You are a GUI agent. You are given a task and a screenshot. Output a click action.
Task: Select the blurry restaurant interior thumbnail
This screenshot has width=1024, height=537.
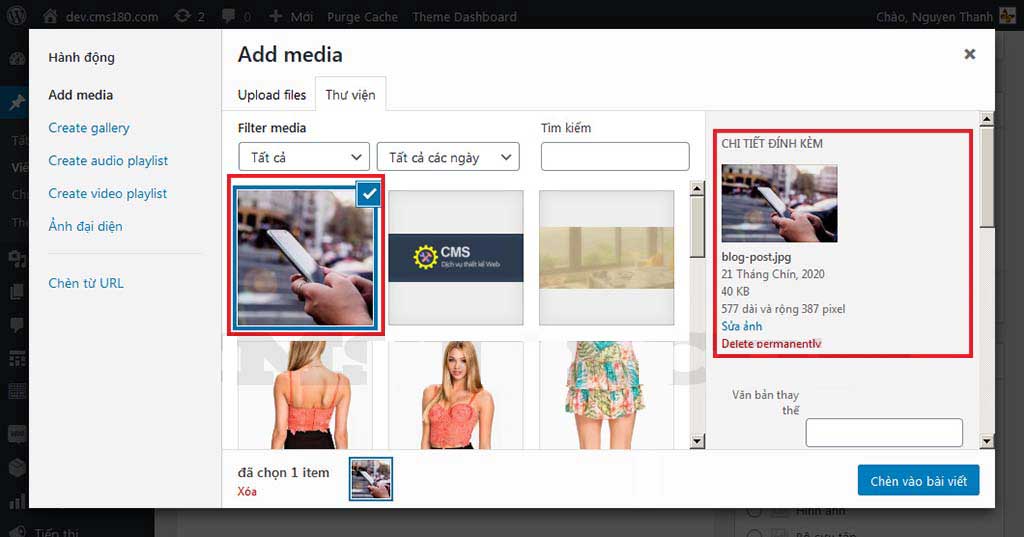tap(606, 257)
